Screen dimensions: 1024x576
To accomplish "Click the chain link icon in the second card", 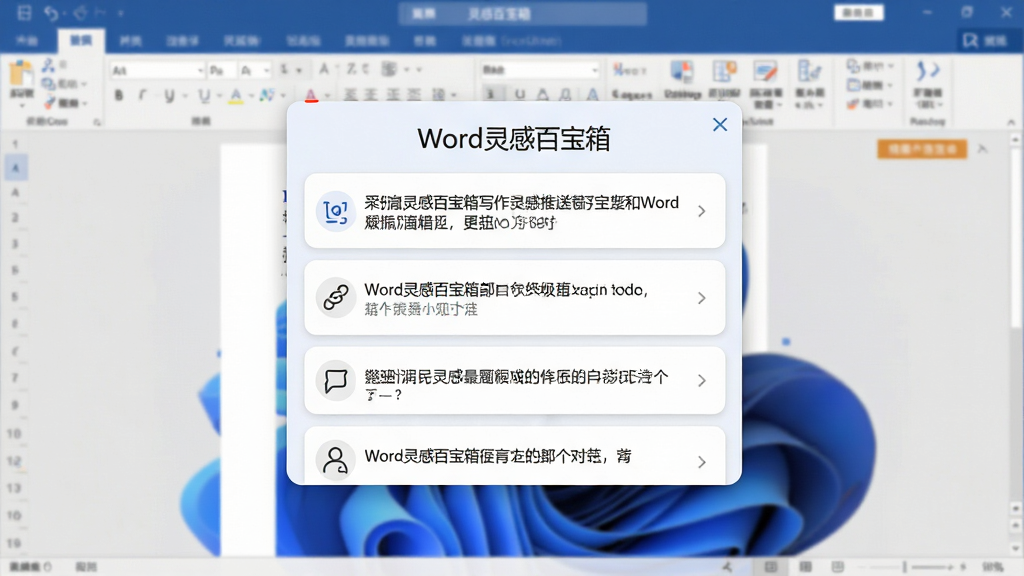I will (336, 298).
